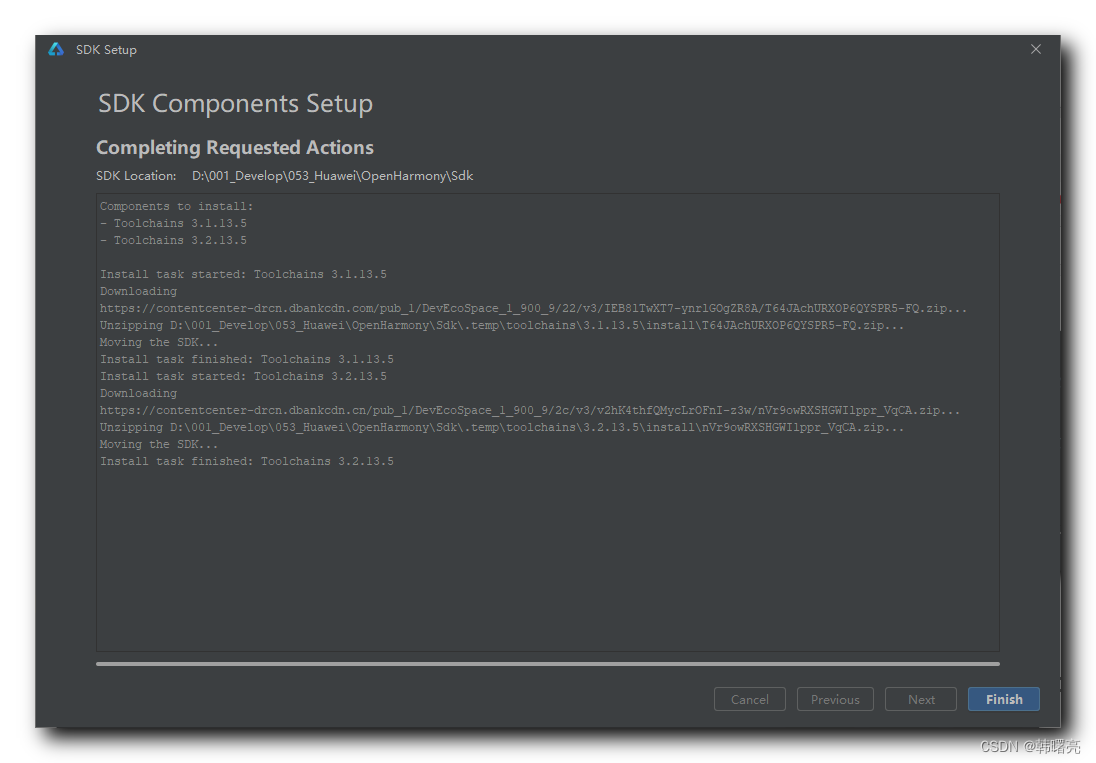
Task: Click the disabled Cancel button
Action: [750, 699]
